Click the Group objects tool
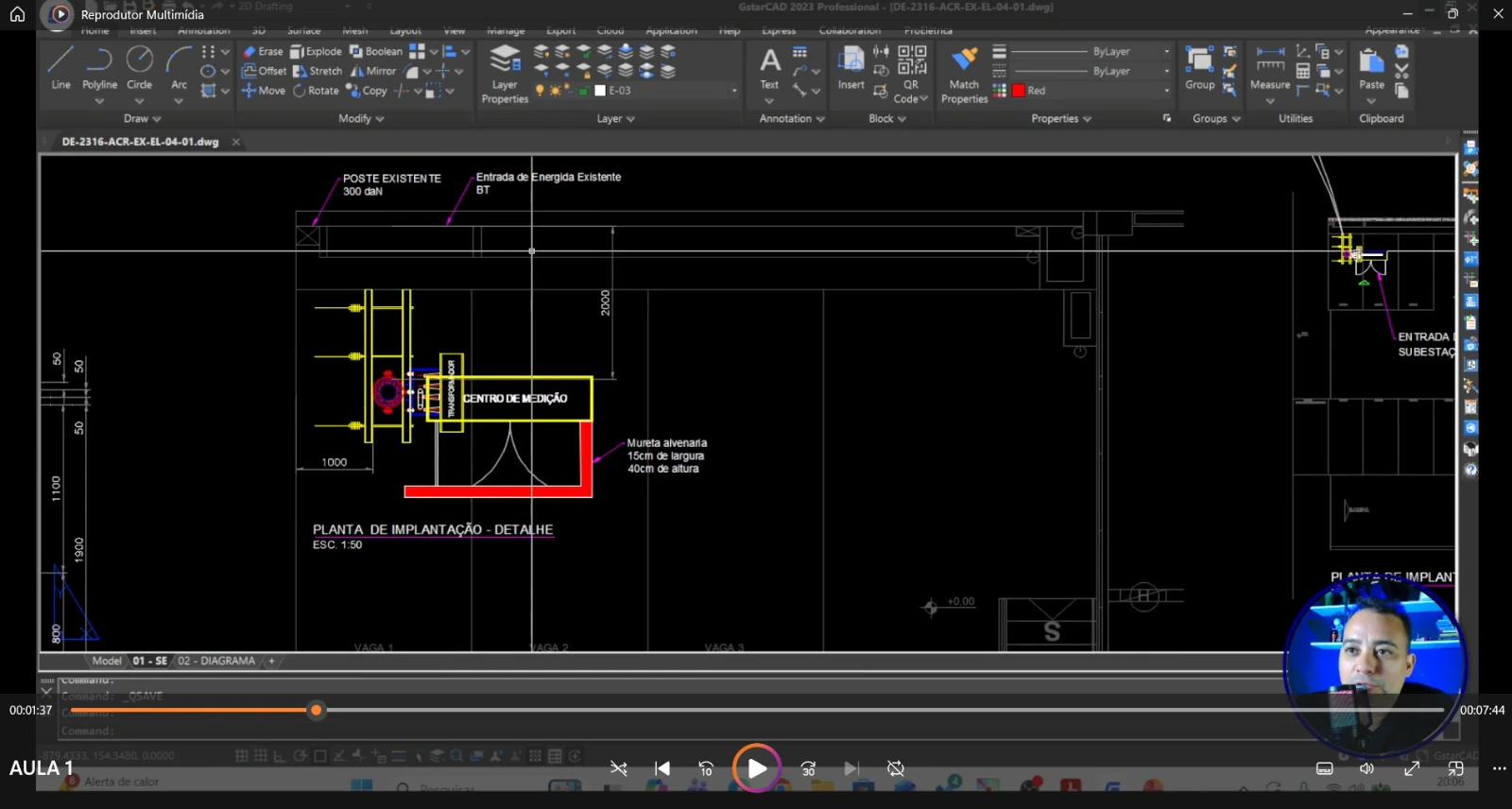This screenshot has width=1512, height=809. pos(1200,68)
